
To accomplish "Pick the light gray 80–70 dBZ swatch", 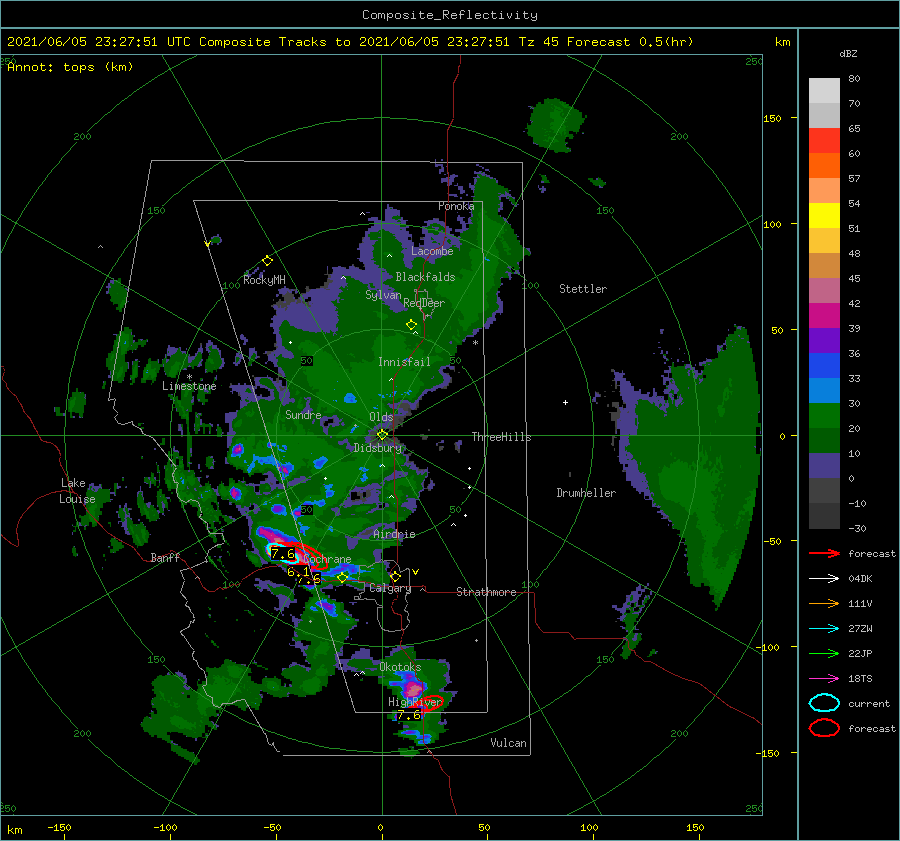I will 824,91.
